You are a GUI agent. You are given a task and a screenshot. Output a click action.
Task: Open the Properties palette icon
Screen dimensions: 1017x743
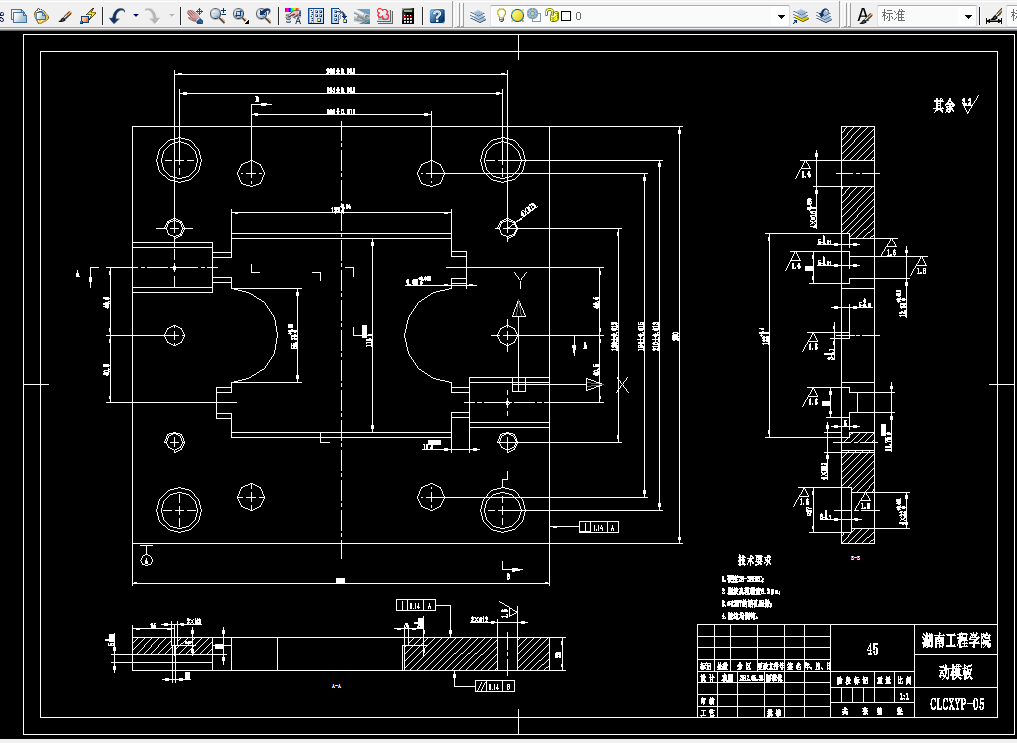[x=293, y=16]
